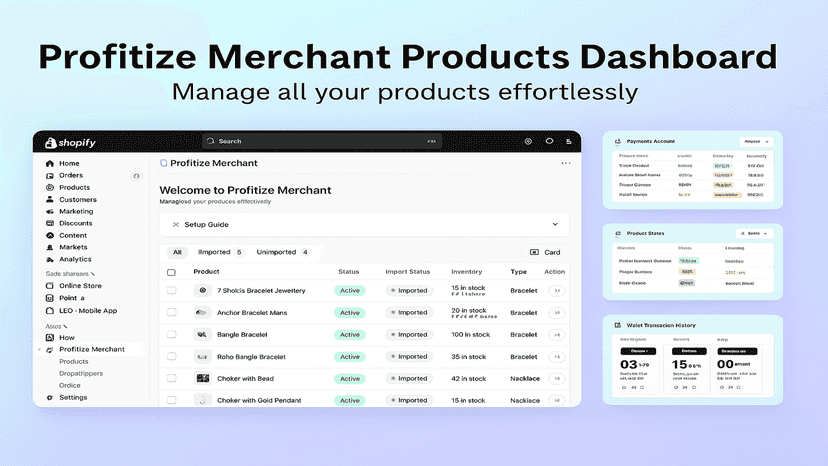828x466 pixels.
Task: Open the three-dot menu of Profitize Merchant page
Action: point(566,163)
